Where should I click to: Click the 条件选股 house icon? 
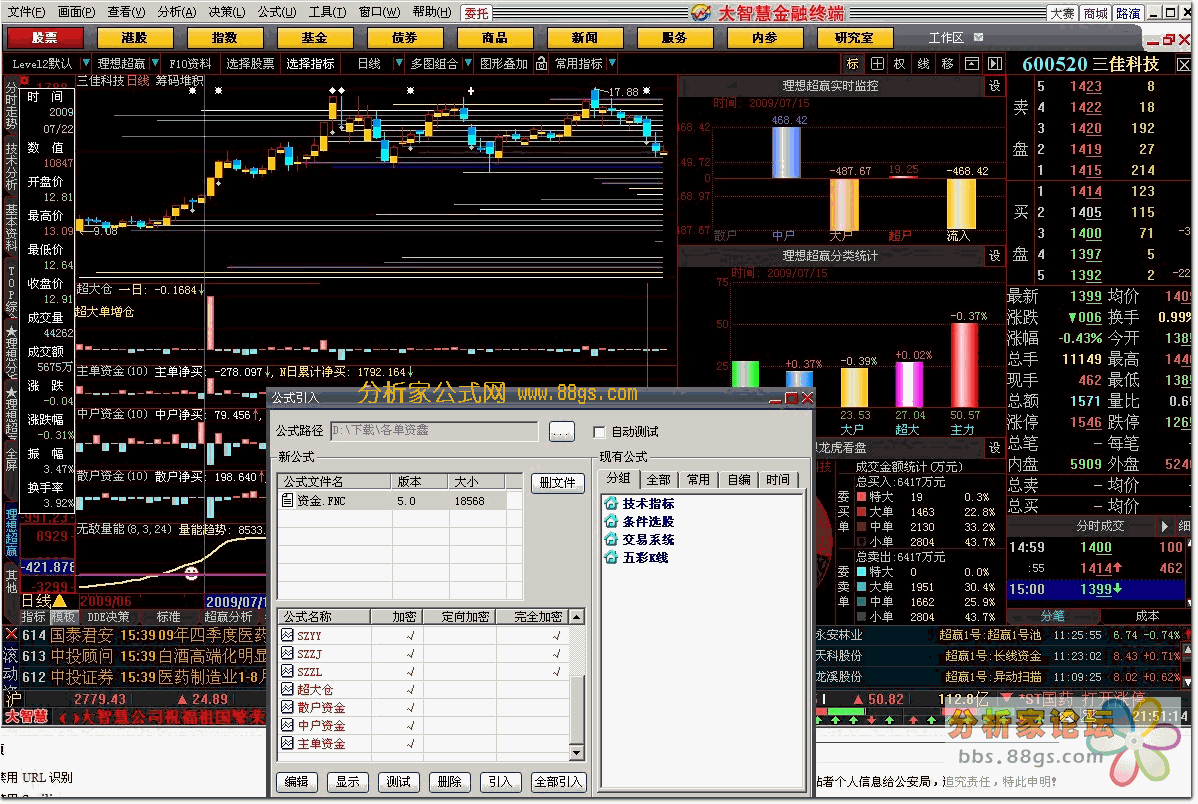(611, 521)
